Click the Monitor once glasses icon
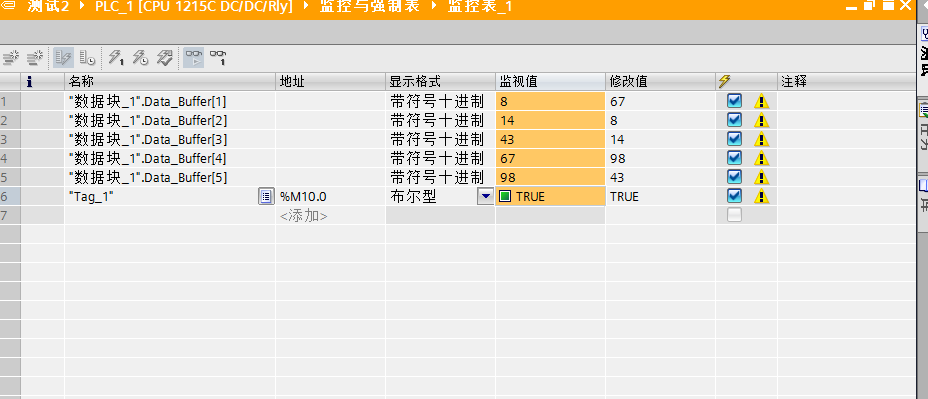 click(x=218, y=57)
